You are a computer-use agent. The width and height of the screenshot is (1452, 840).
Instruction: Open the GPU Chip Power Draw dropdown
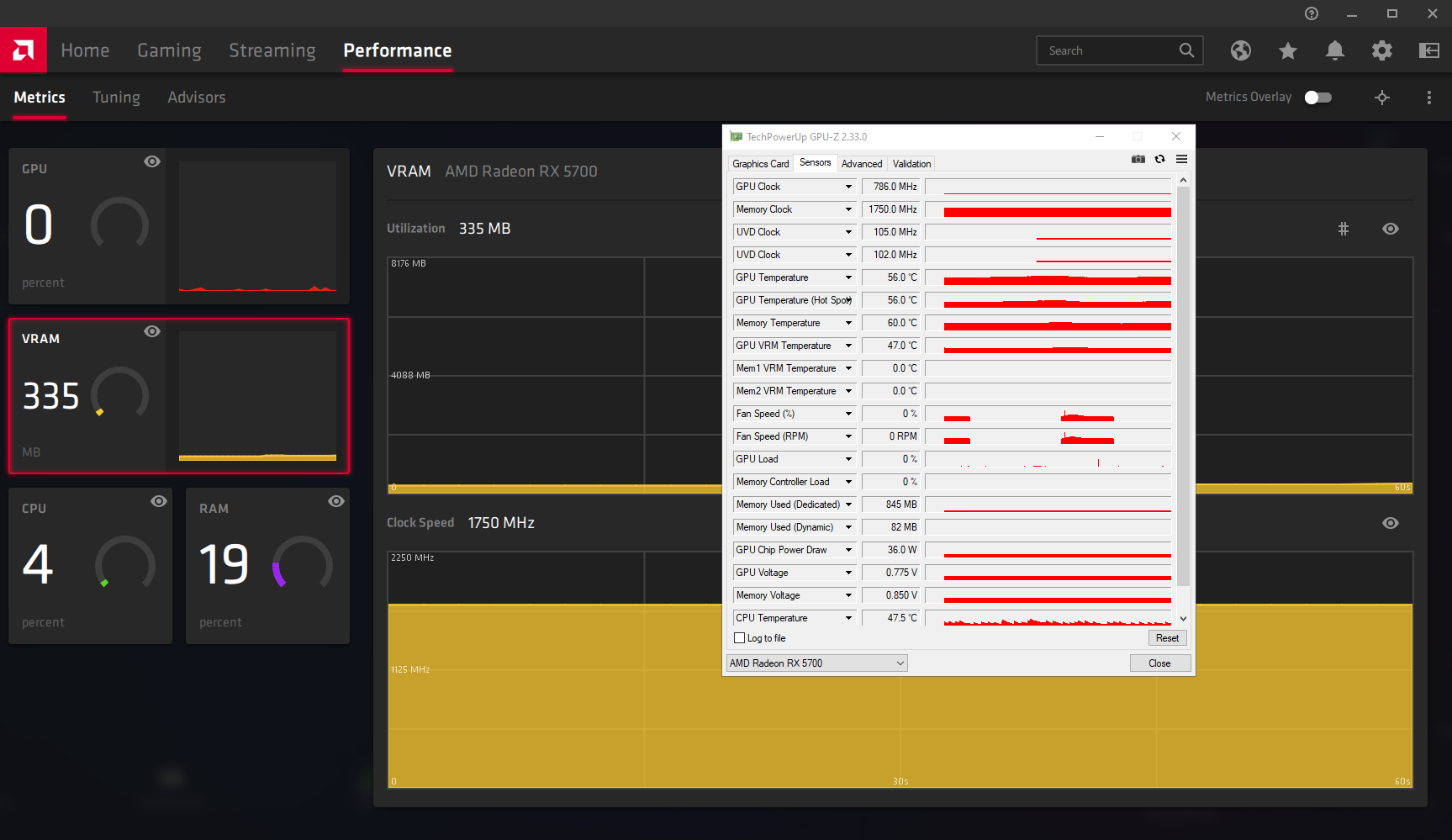848,550
